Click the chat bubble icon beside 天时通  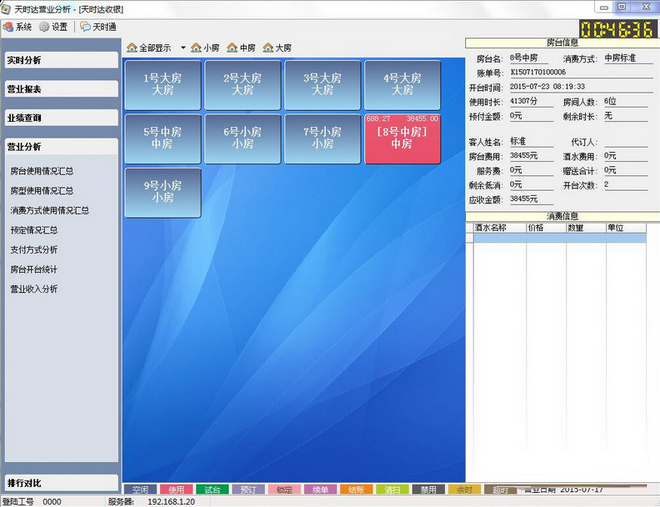pyautogui.click(x=85, y=27)
